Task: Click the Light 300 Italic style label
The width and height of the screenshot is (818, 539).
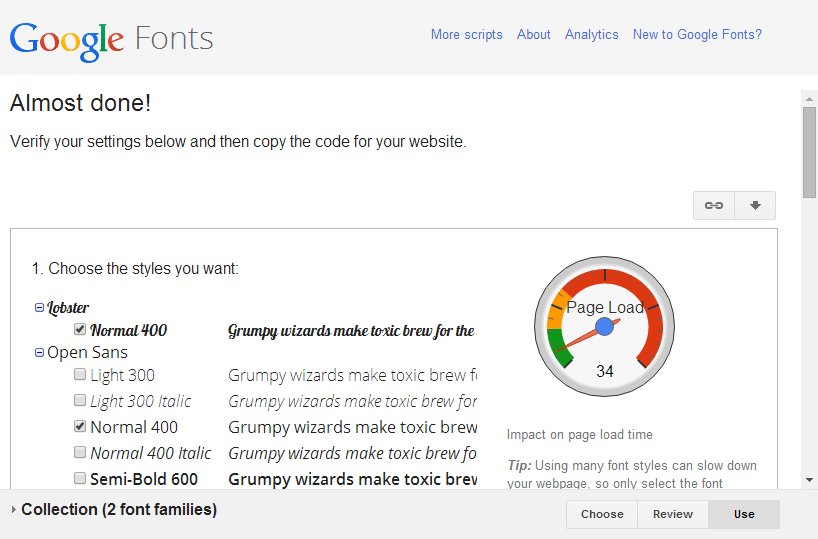Action: [x=140, y=401]
